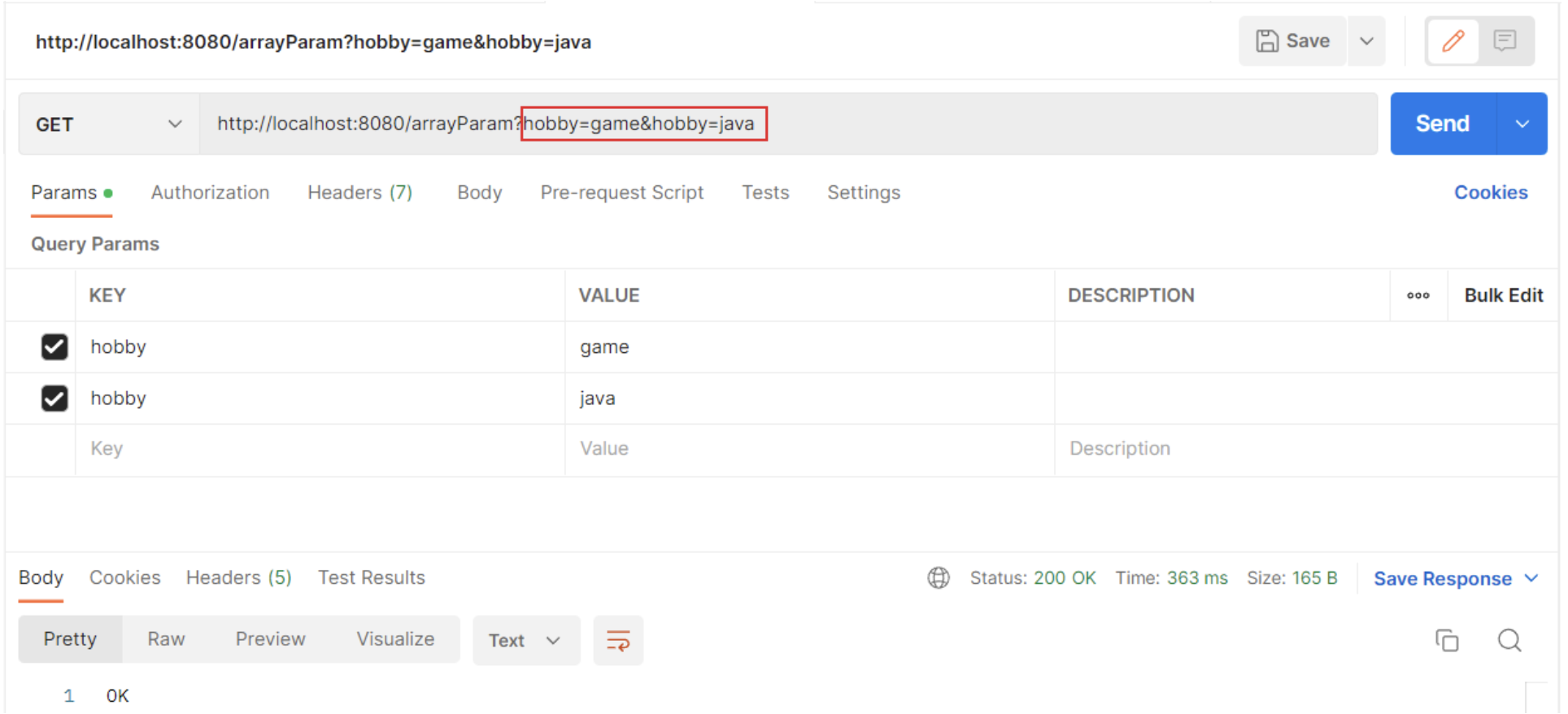Image resolution: width=1568 pixels, height=714 pixels.
Task: Click the copy response icon
Action: (x=1447, y=641)
